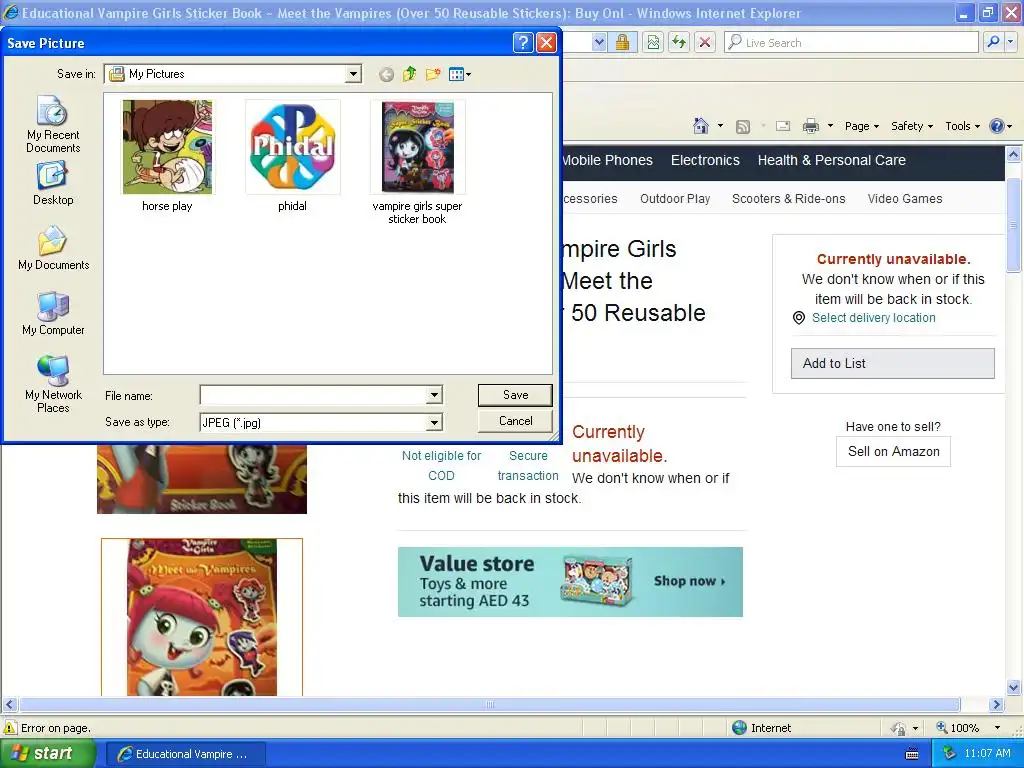Click Error on page warning icon

pos(10,728)
